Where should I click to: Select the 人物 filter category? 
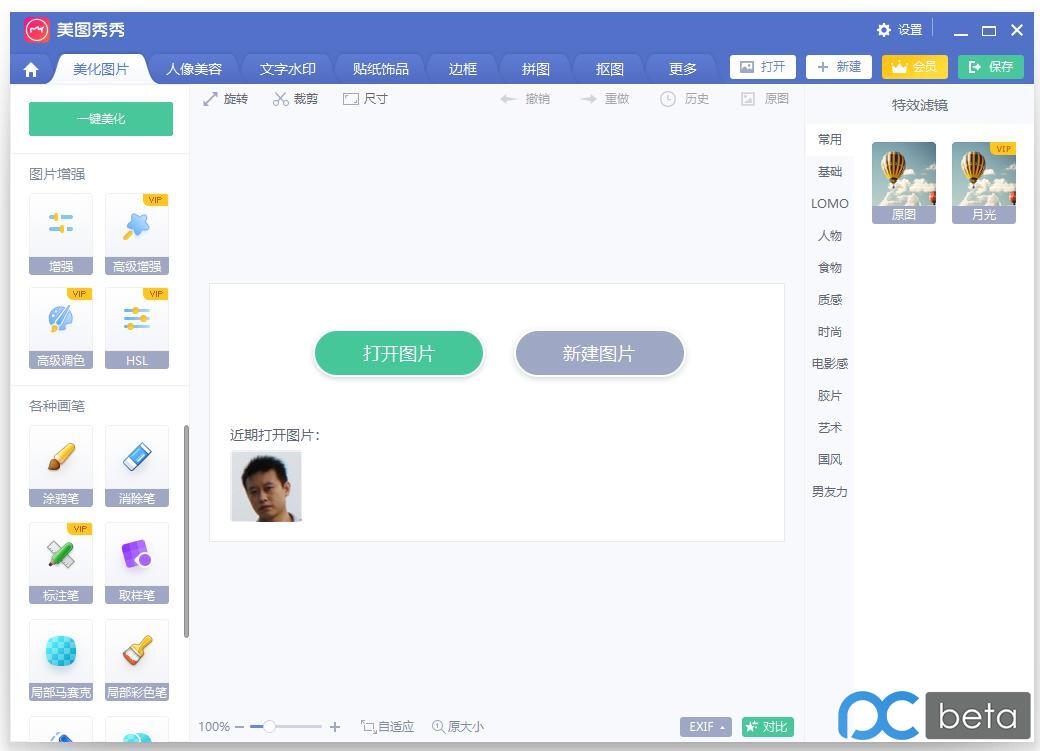(x=829, y=236)
